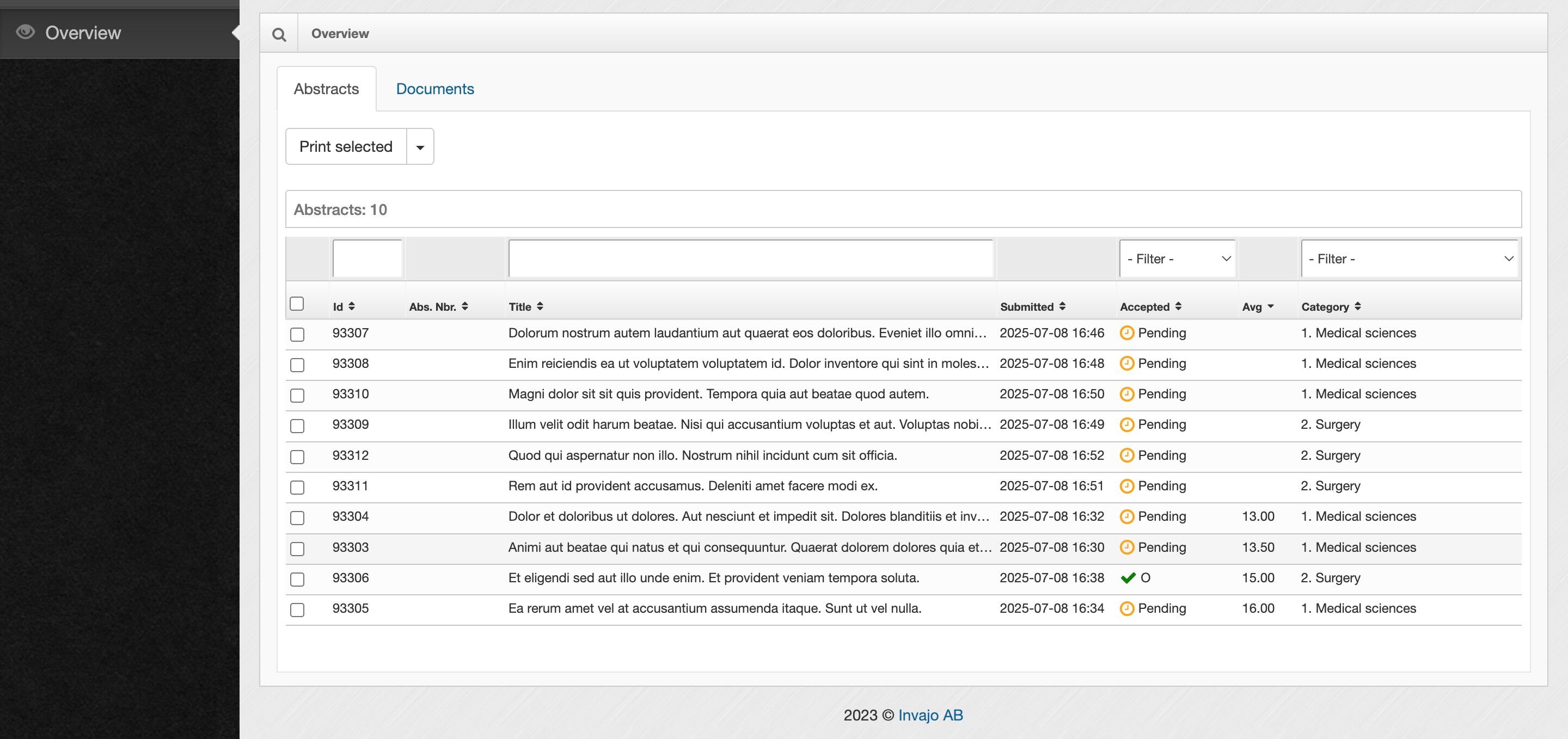Click the Overview eye icon in sidebar
The height and width of the screenshot is (739, 1568).
(x=25, y=32)
